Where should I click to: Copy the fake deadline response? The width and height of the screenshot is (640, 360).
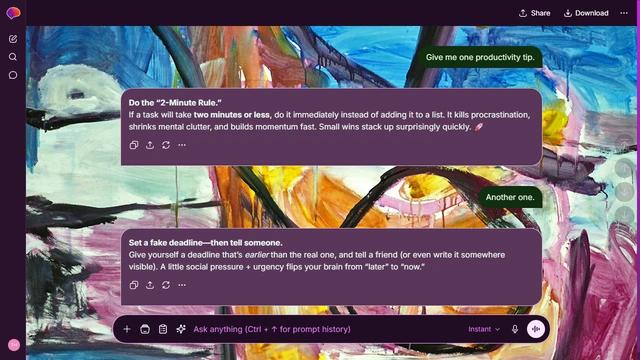click(x=133, y=285)
